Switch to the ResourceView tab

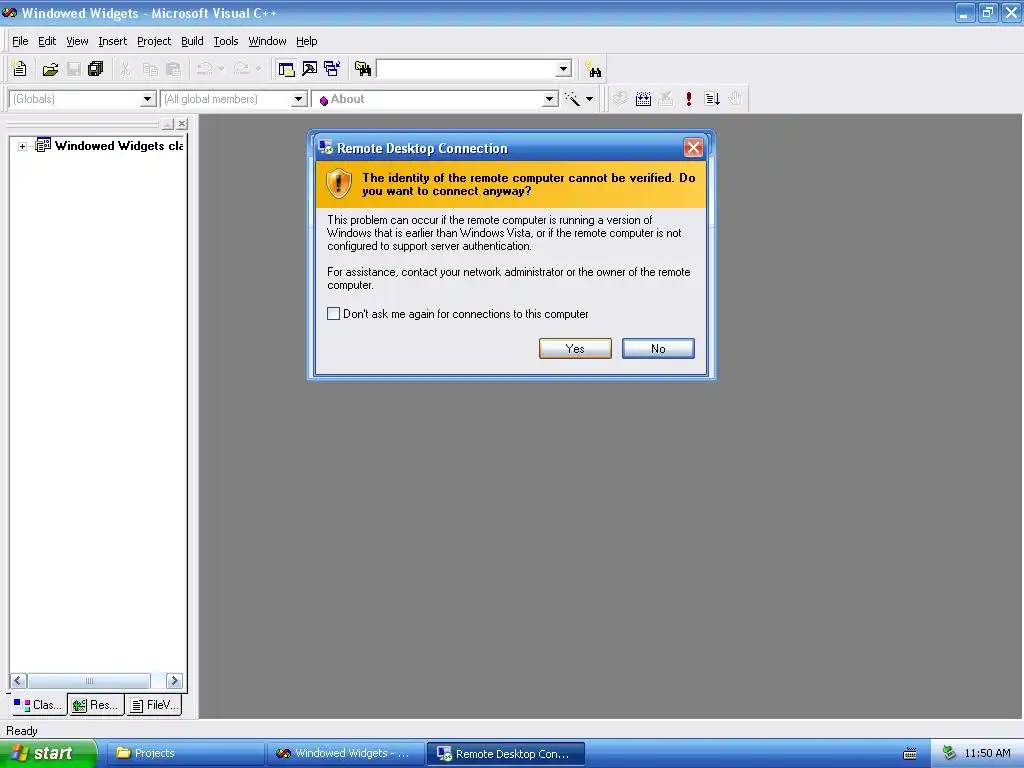96,705
